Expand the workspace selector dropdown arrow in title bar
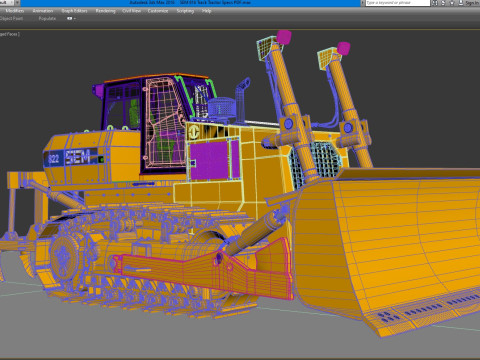The height and width of the screenshot is (360, 480). point(16,3)
